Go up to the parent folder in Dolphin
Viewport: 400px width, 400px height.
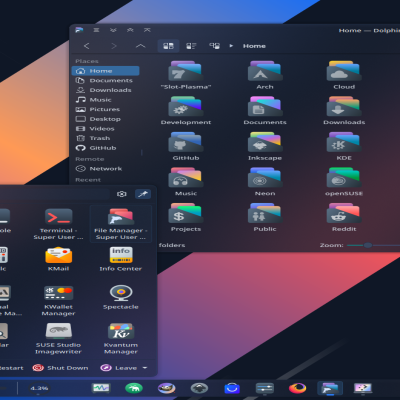[x=141, y=46]
